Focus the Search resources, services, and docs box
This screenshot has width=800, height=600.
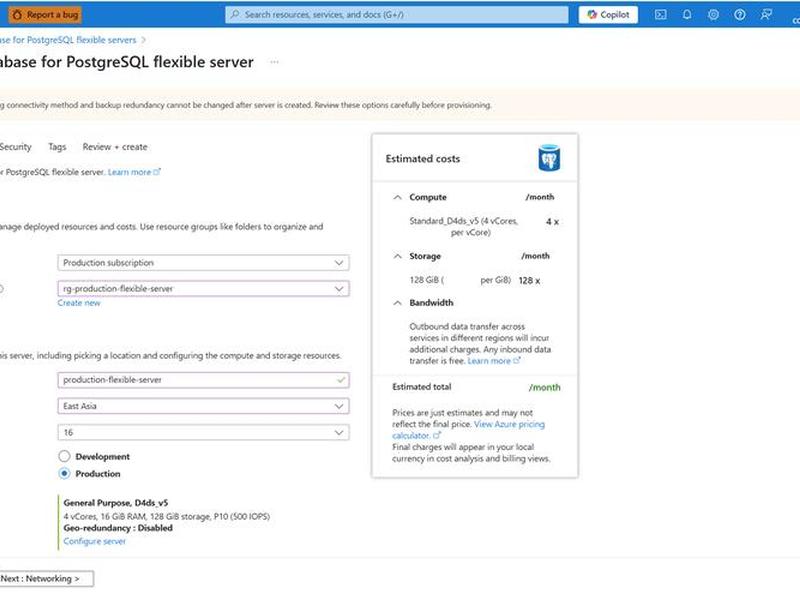point(396,15)
